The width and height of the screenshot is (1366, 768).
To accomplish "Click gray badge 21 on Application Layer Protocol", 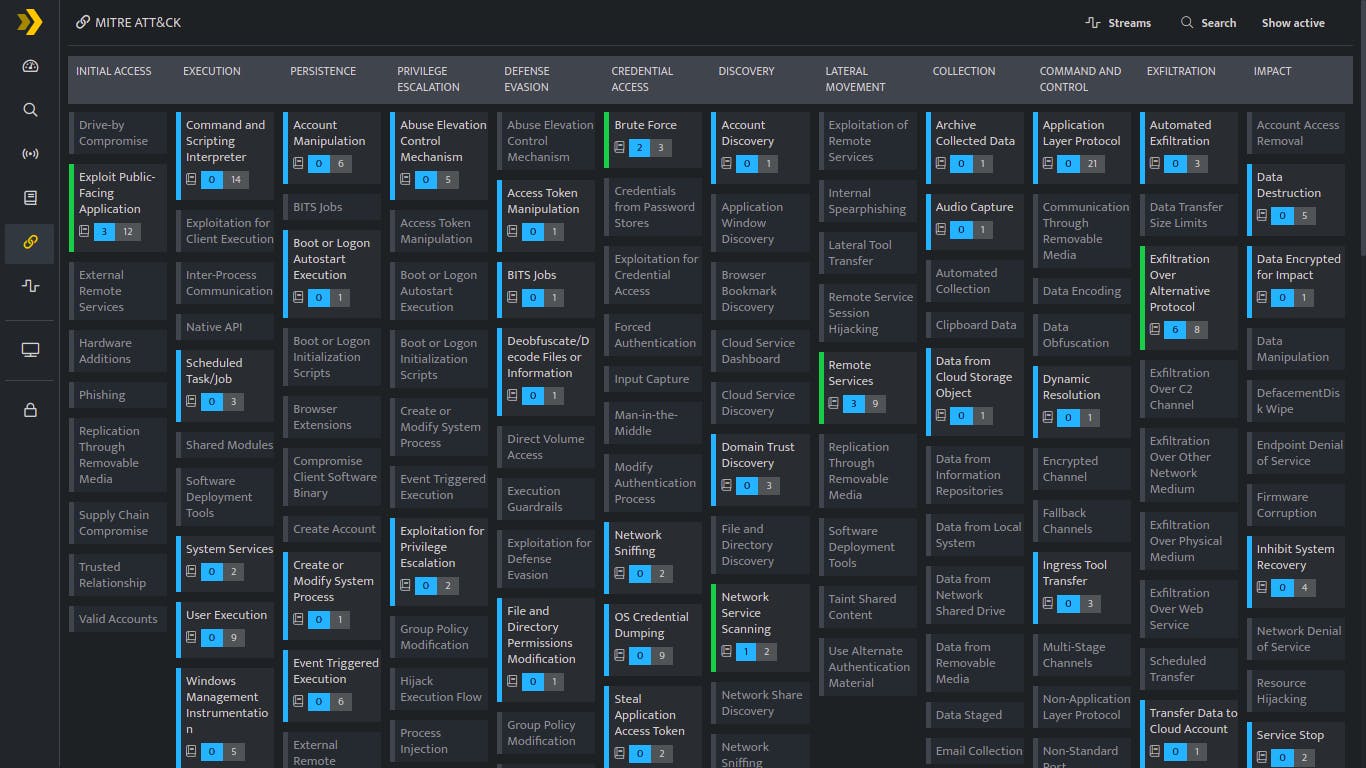I will [x=1092, y=164].
